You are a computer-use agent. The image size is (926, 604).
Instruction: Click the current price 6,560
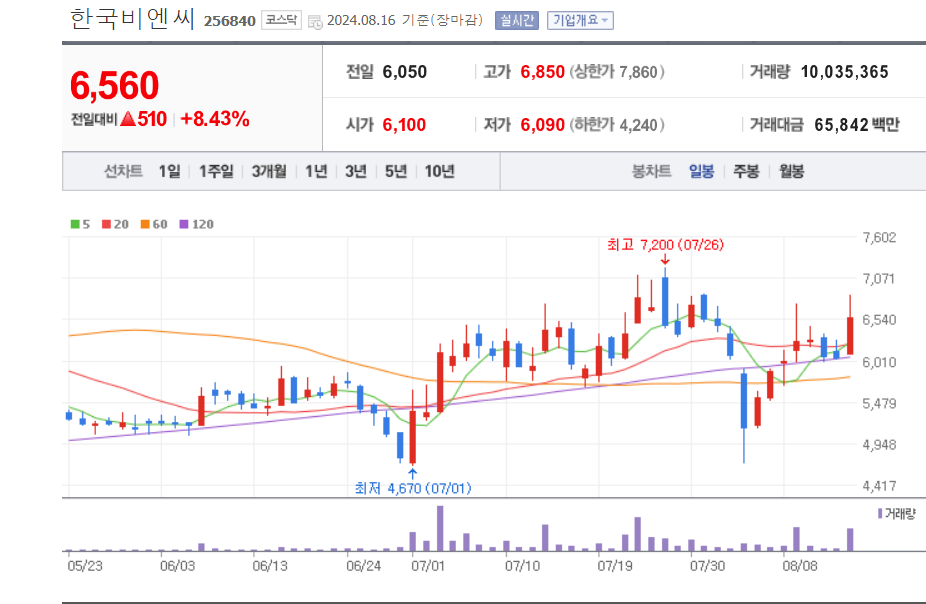pyautogui.click(x=115, y=85)
